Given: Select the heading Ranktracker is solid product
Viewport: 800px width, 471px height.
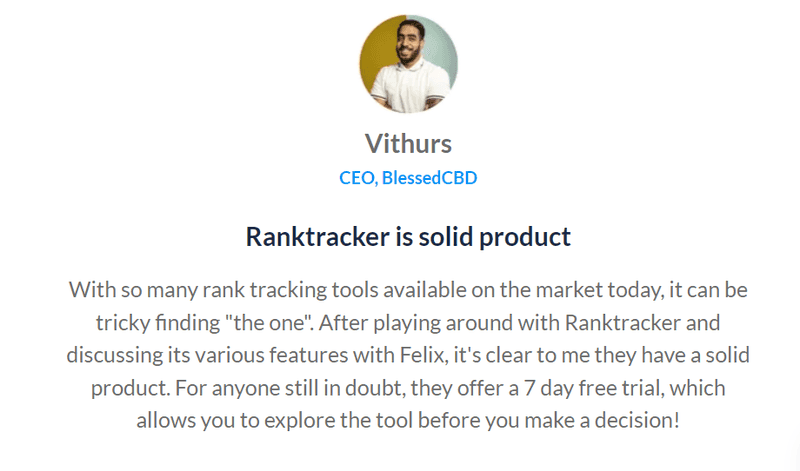Looking at the screenshot, I should [x=408, y=237].
